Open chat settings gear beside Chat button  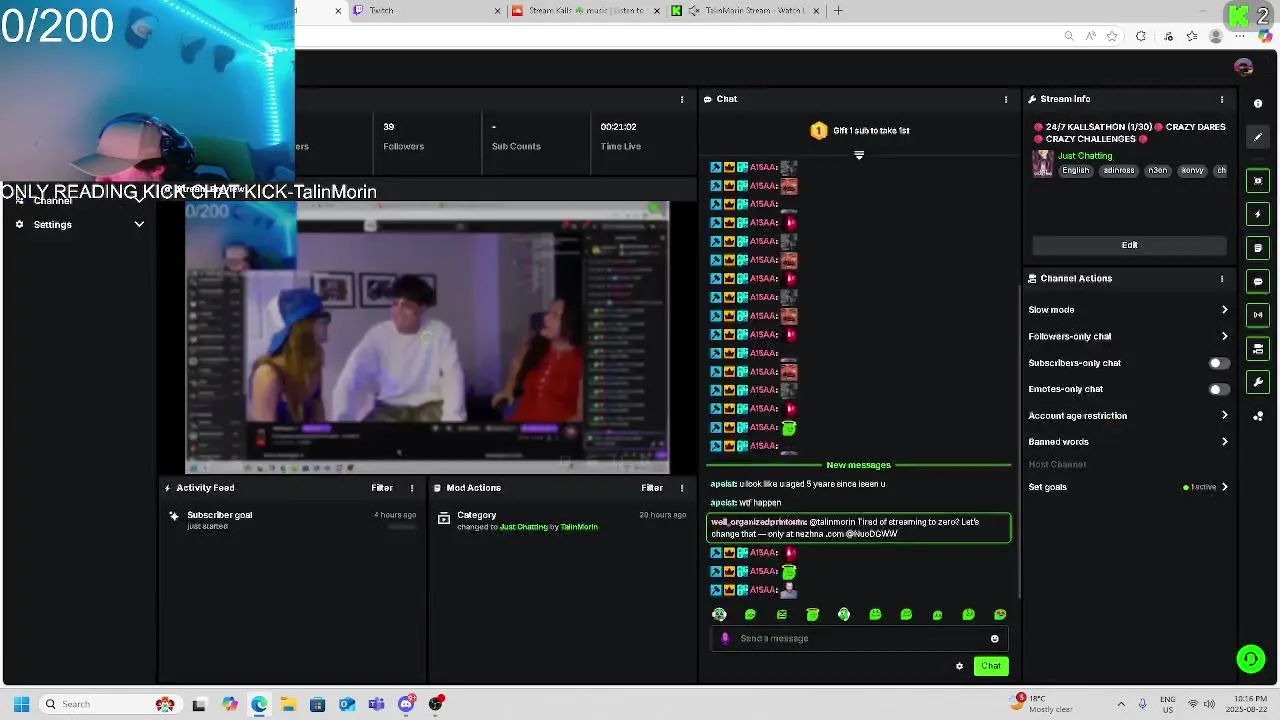[959, 666]
